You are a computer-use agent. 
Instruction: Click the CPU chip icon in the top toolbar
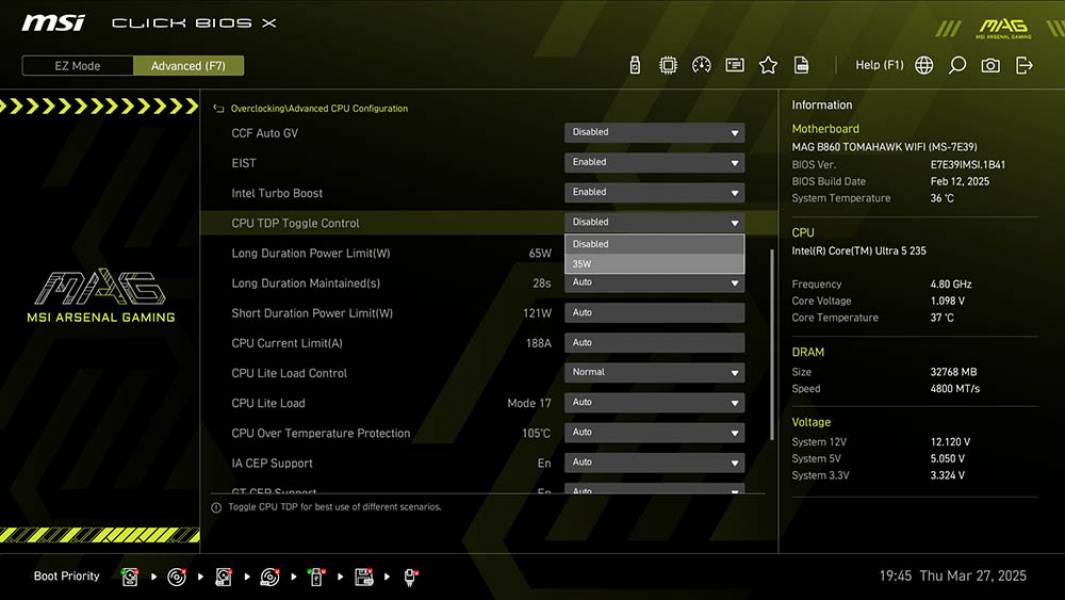pos(668,65)
